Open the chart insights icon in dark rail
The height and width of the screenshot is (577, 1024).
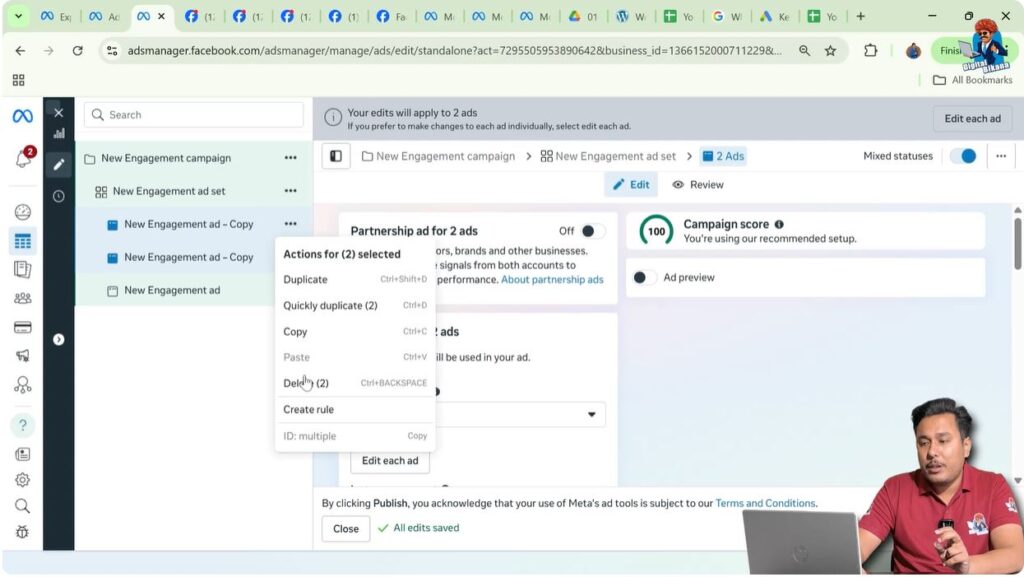(x=59, y=134)
